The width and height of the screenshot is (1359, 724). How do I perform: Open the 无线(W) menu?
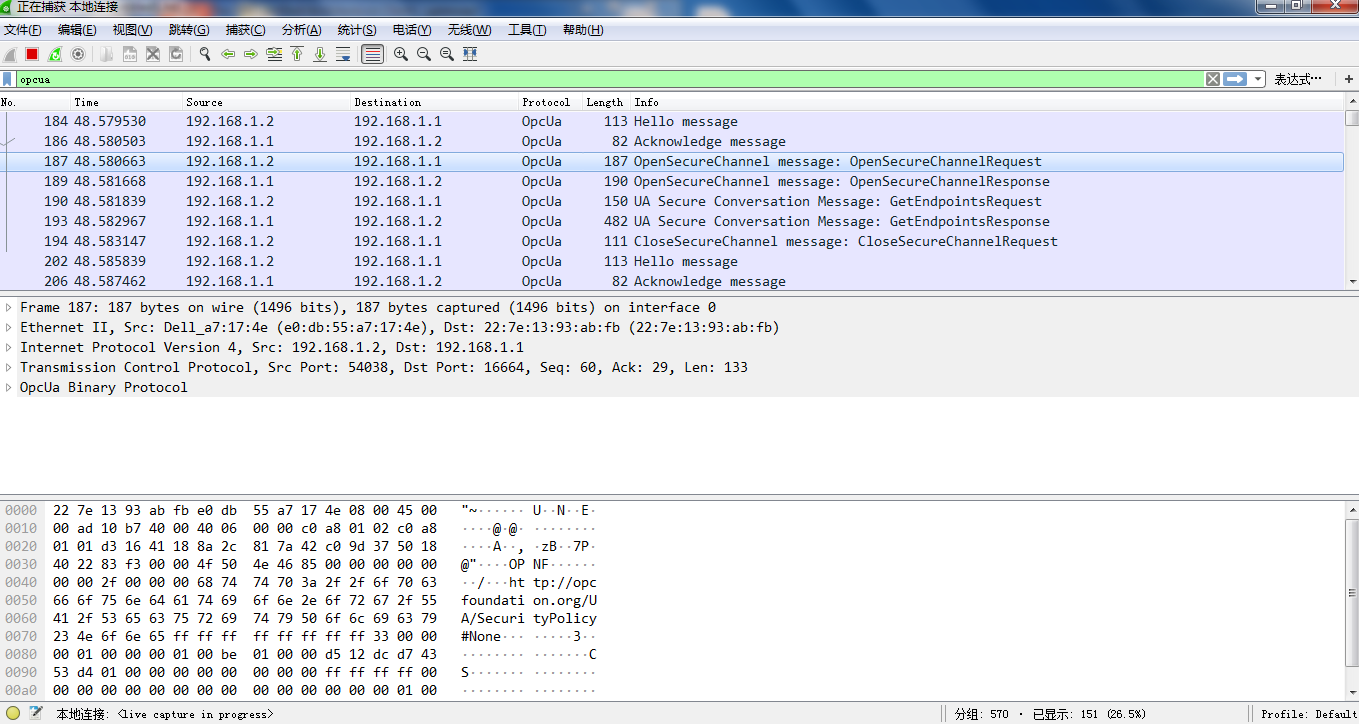(469, 30)
